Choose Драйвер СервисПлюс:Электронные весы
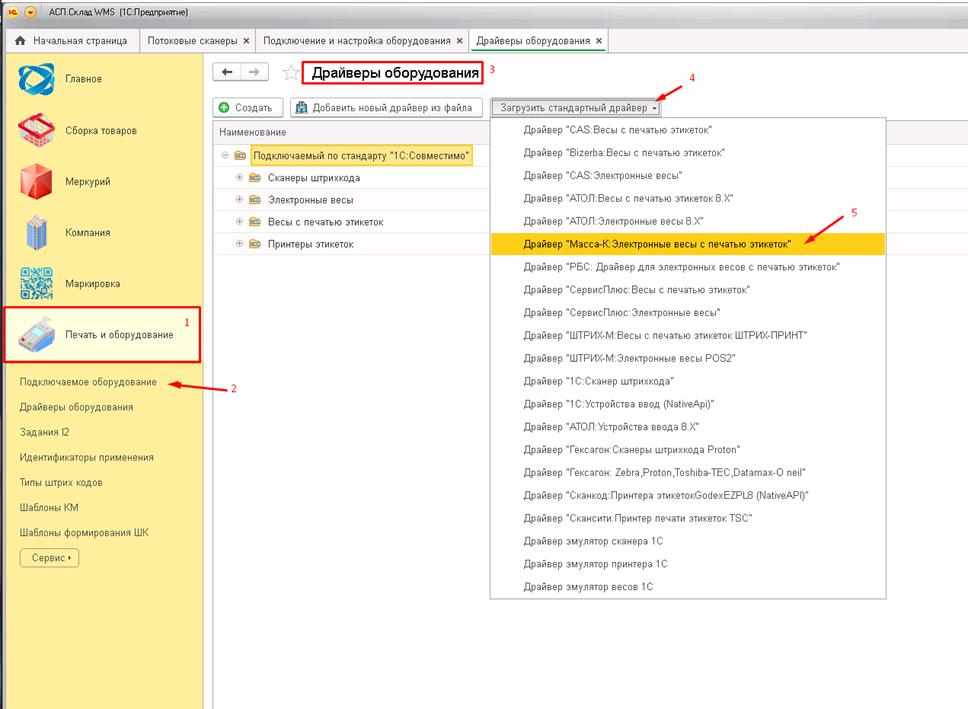Image resolution: width=968 pixels, height=709 pixels. [688, 313]
